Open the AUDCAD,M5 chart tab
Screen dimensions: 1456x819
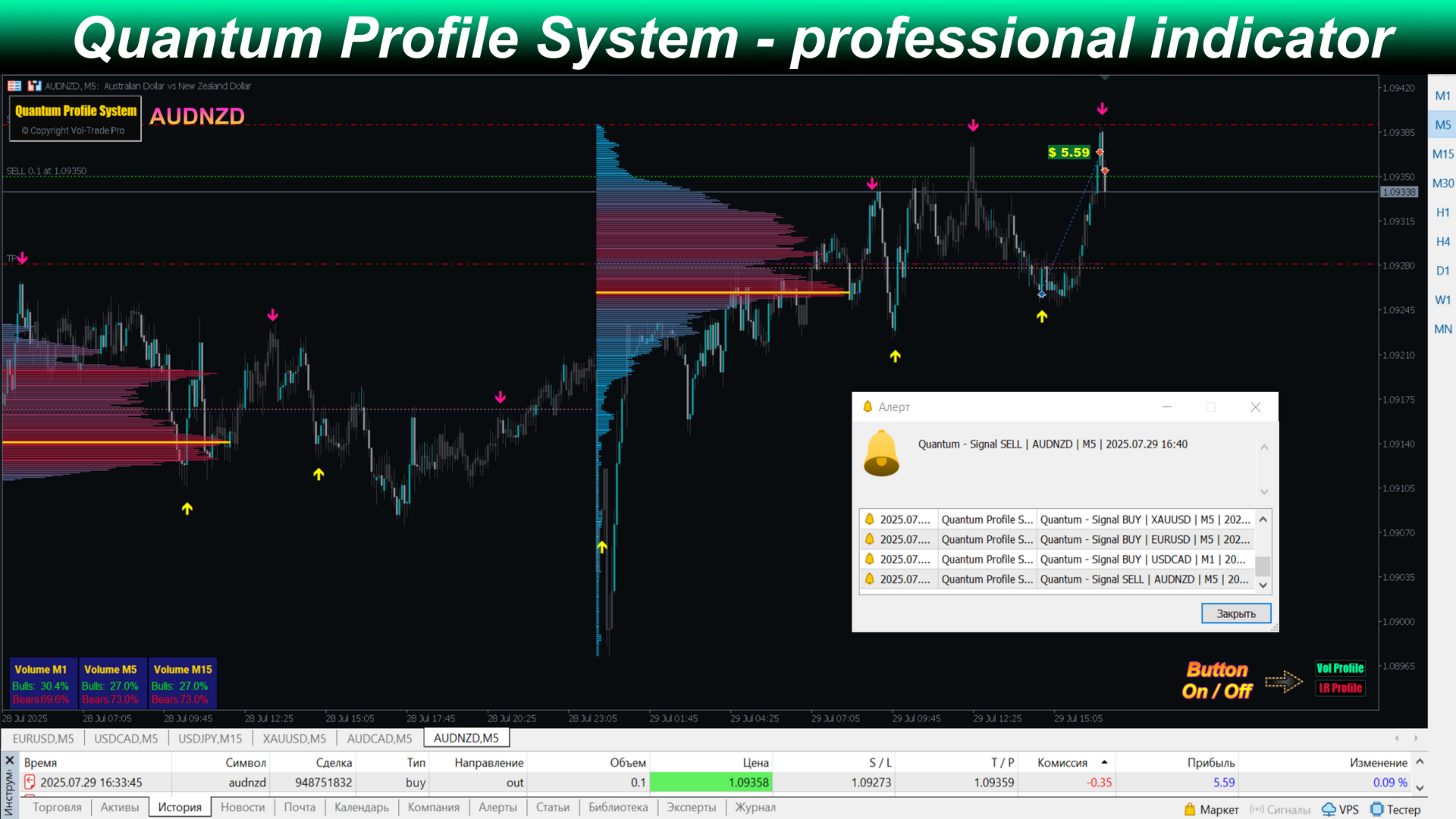pyautogui.click(x=379, y=738)
